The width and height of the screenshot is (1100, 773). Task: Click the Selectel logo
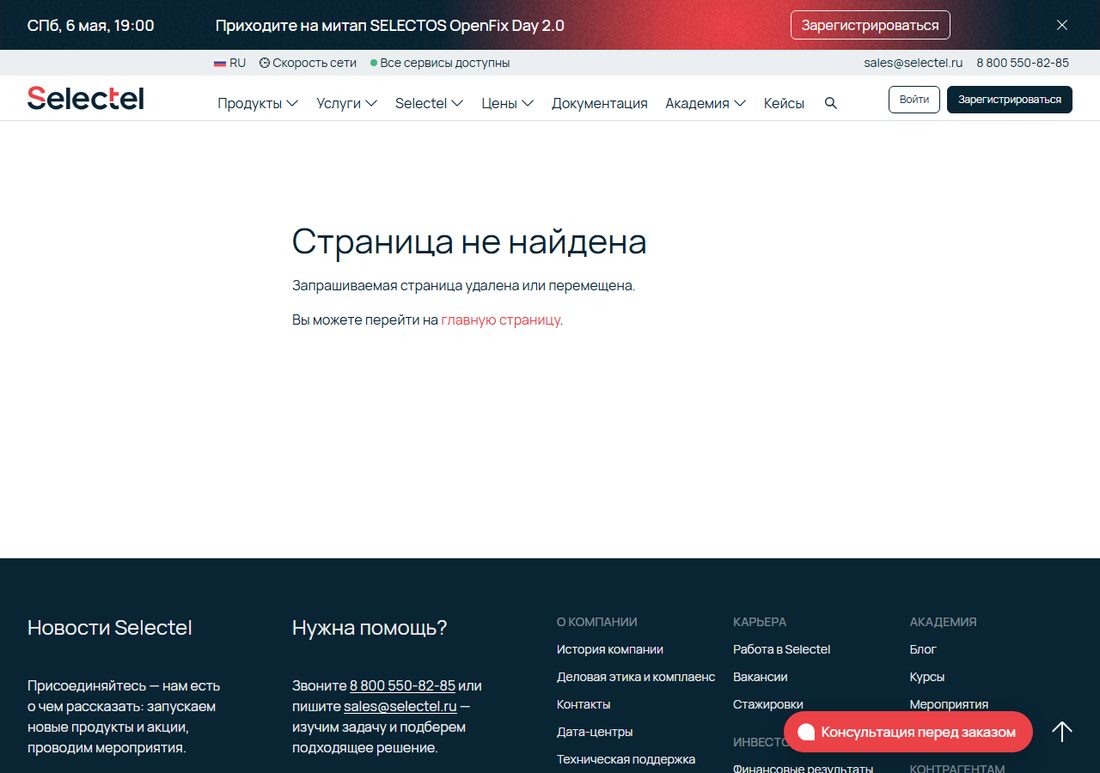(86, 98)
